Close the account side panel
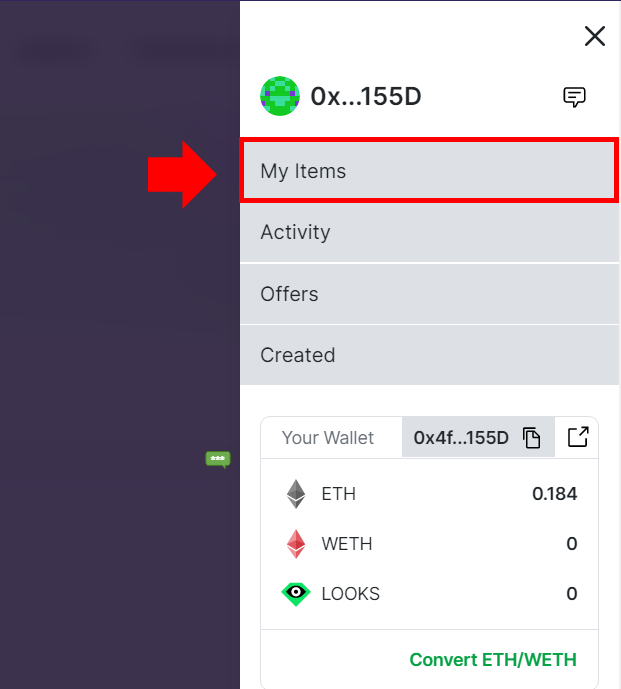The width and height of the screenshot is (621, 689). click(x=595, y=36)
